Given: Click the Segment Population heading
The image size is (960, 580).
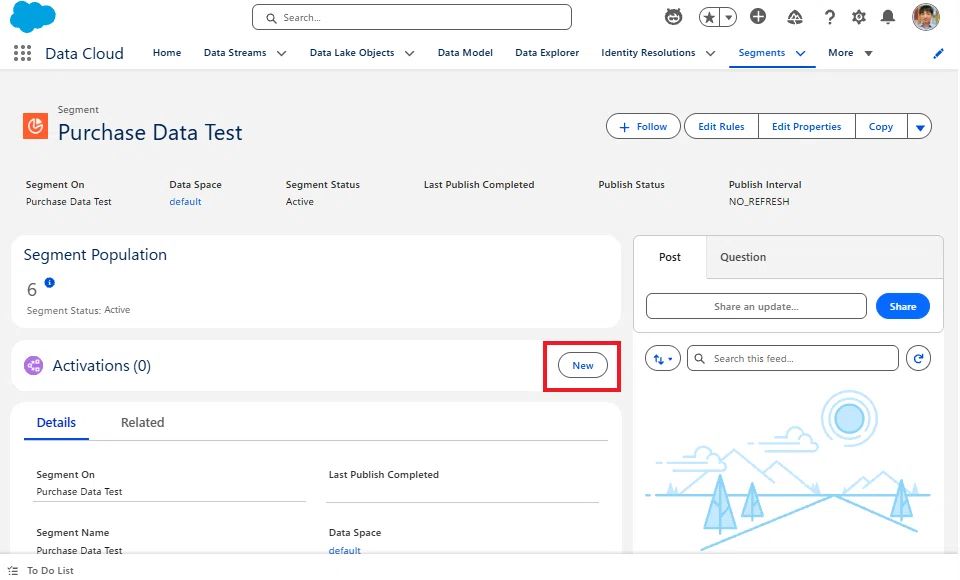Looking at the screenshot, I should [95, 255].
